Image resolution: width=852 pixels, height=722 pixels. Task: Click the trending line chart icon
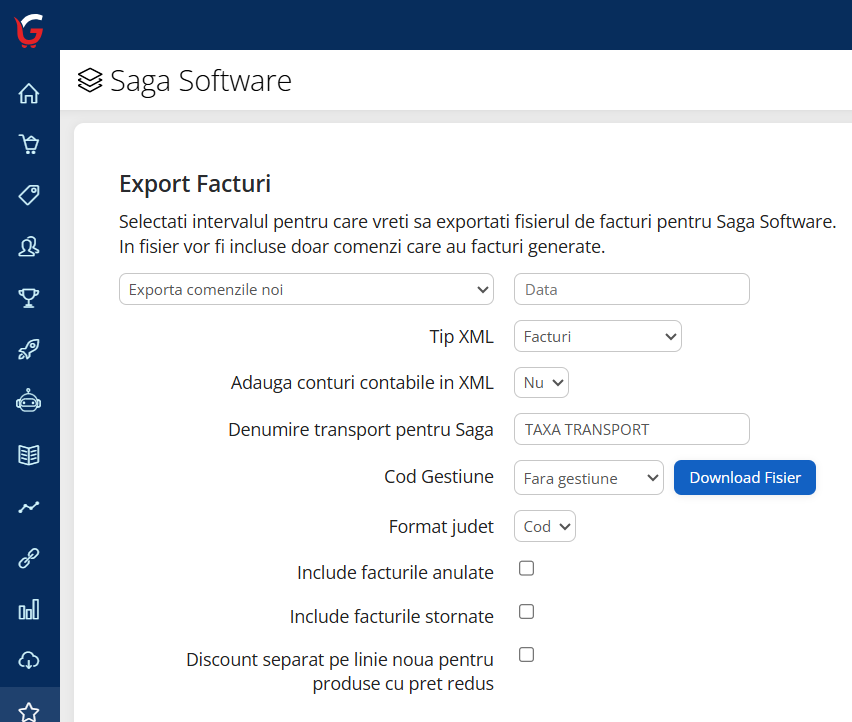coord(29,505)
